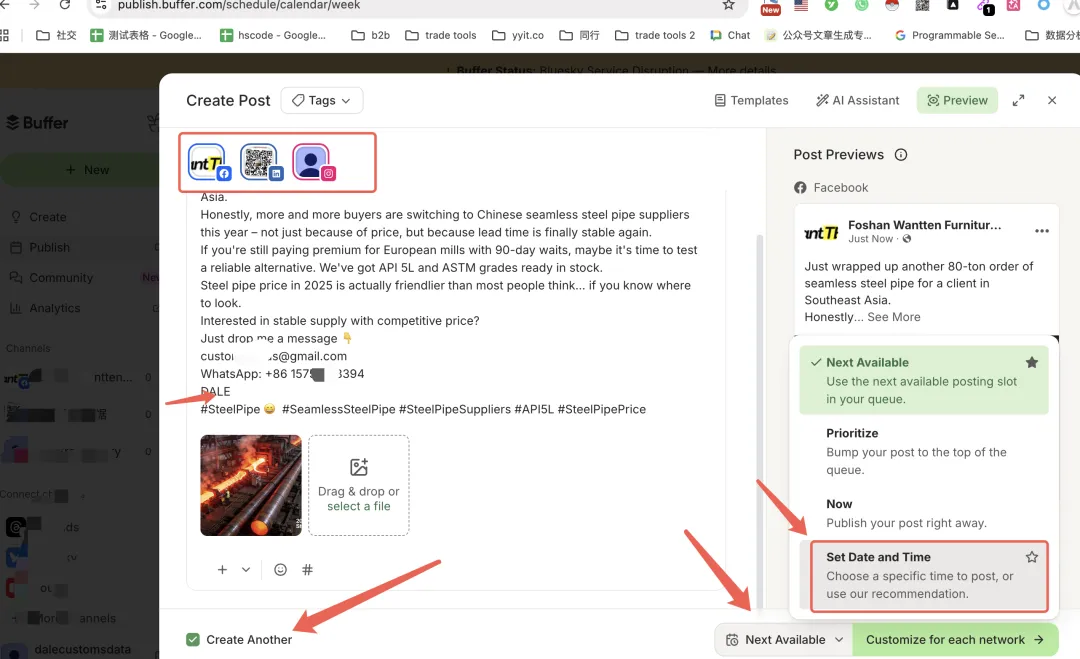Viewport: 1080px width, 659px height.
Task: Open the Facebook preview options ellipsis
Action: click(1041, 231)
